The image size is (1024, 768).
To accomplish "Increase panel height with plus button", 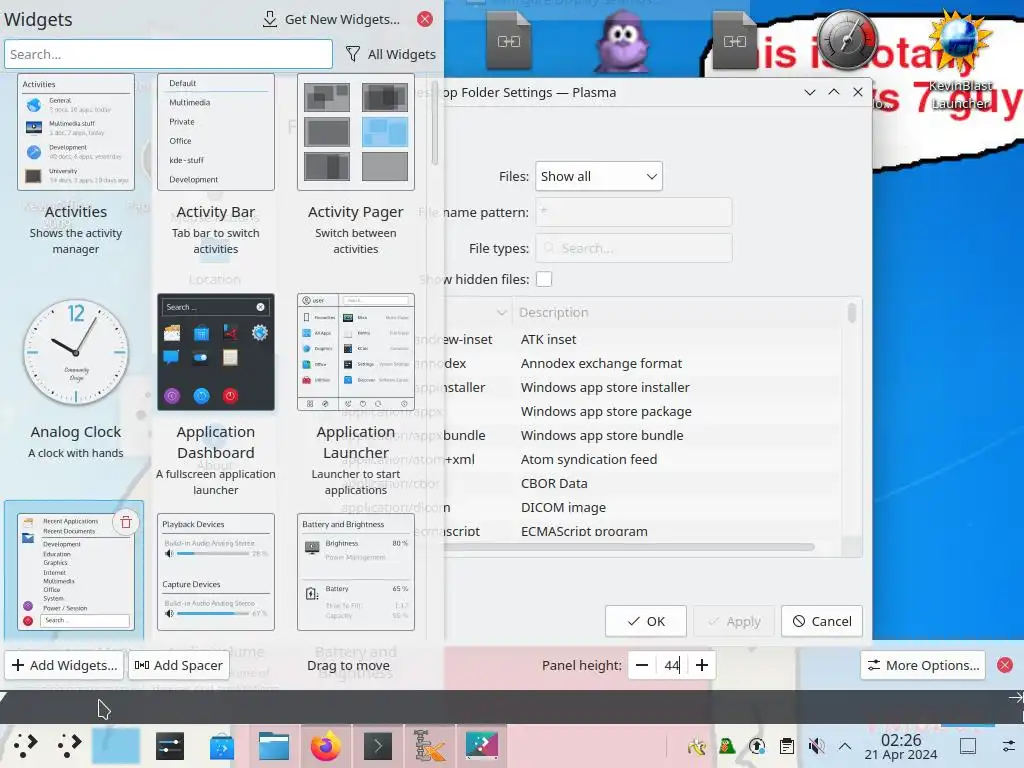I will click(702, 665).
